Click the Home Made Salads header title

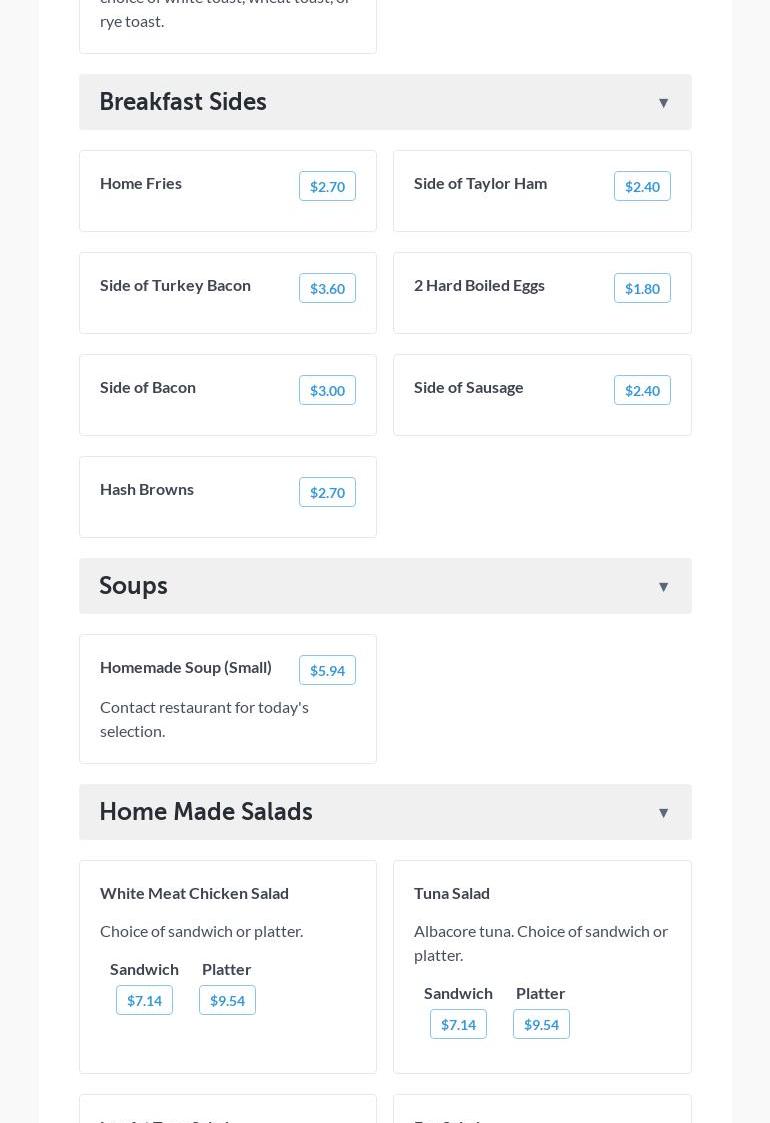click(x=206, y=812)
